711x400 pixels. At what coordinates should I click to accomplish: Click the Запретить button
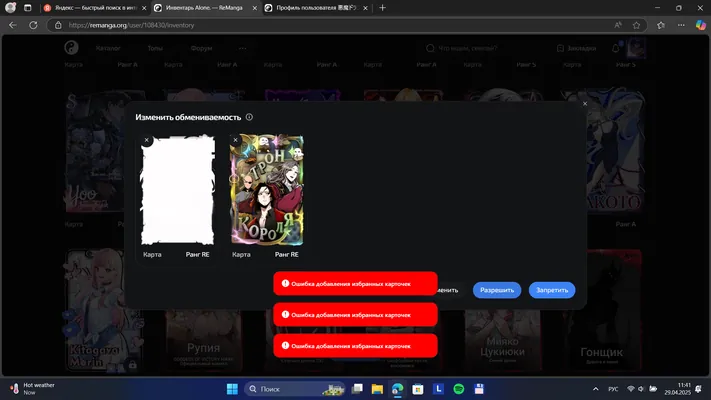pos(552,290)
